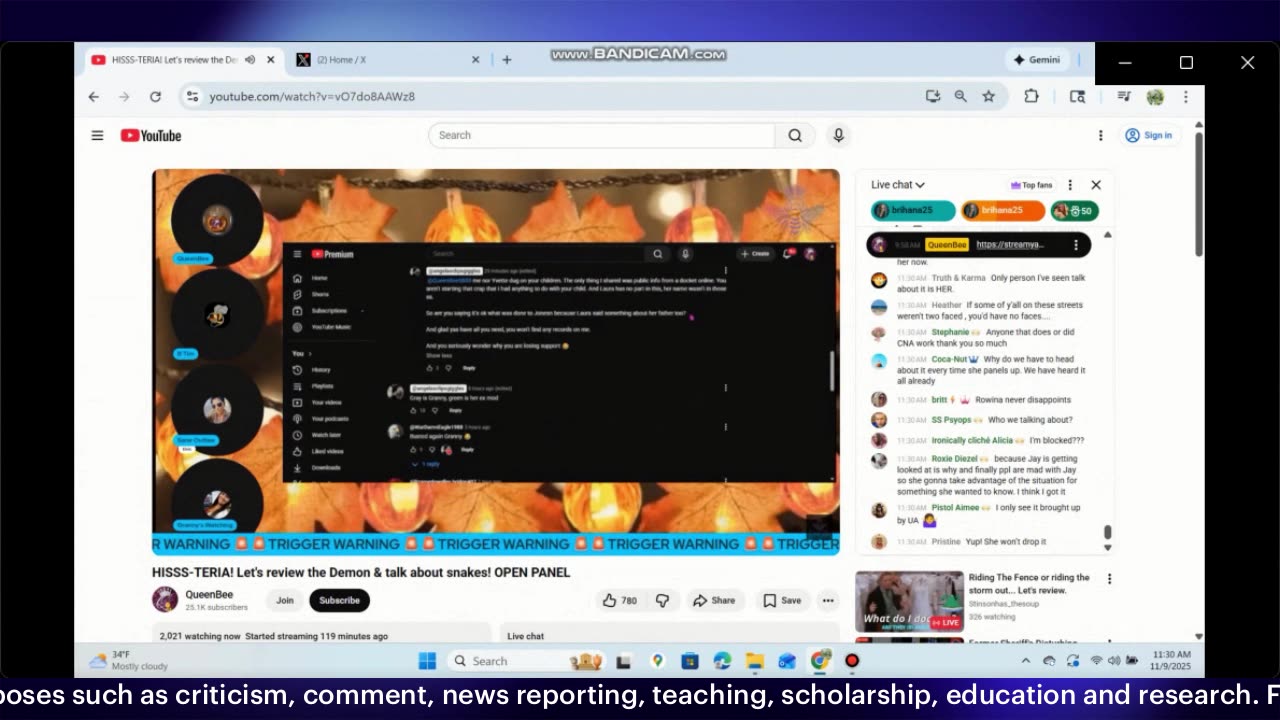Start voice search with the microphone

coord(838,135)
